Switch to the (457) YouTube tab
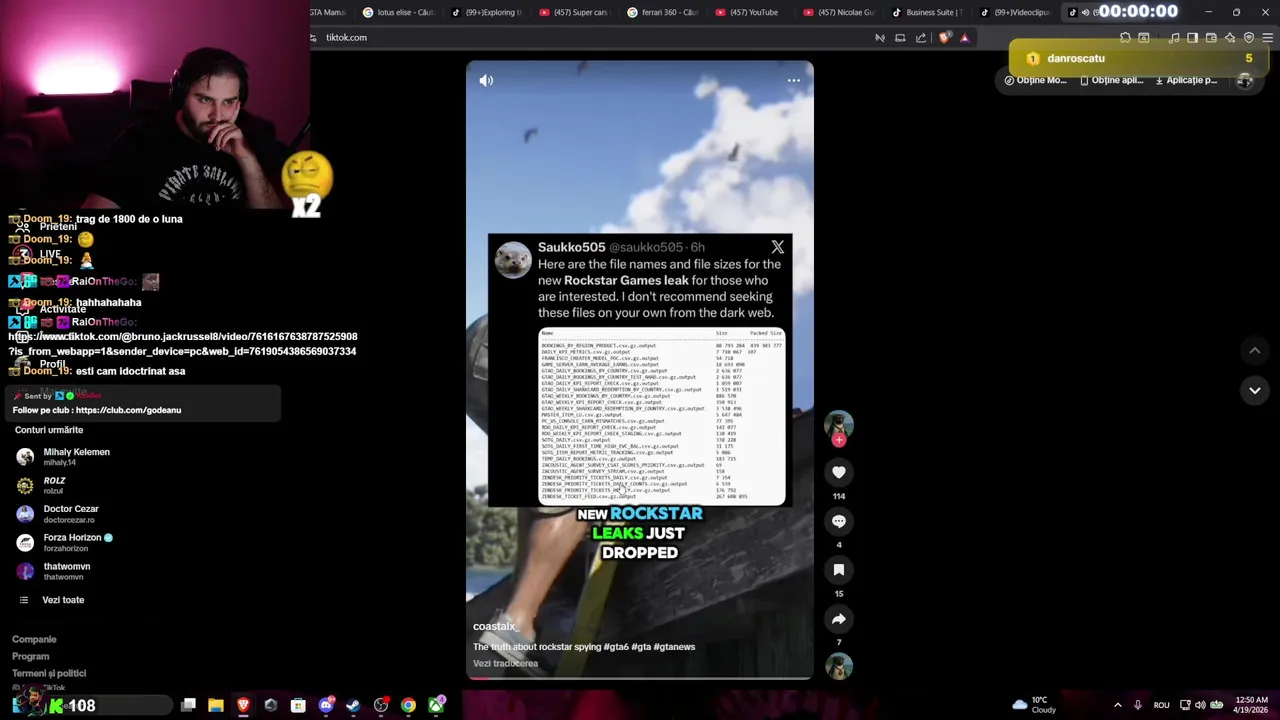The image size is (1280, 720). coord(752,12)
